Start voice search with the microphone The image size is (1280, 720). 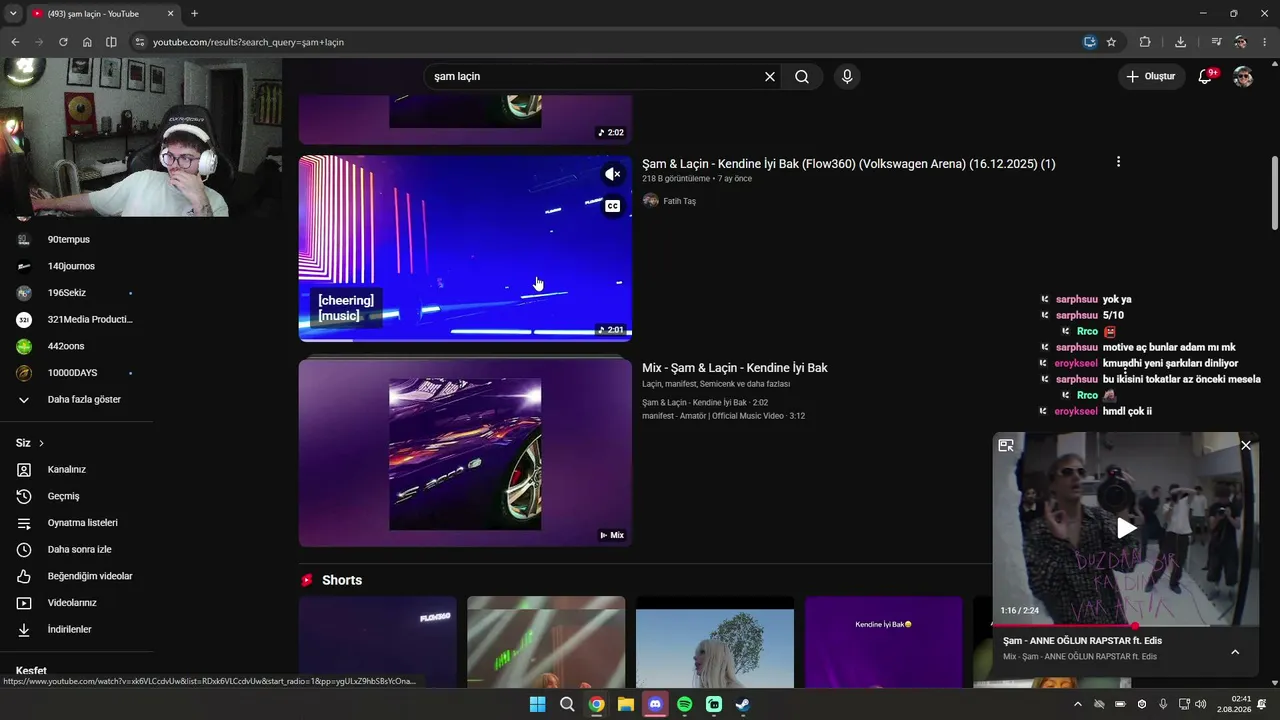(847, 77)
